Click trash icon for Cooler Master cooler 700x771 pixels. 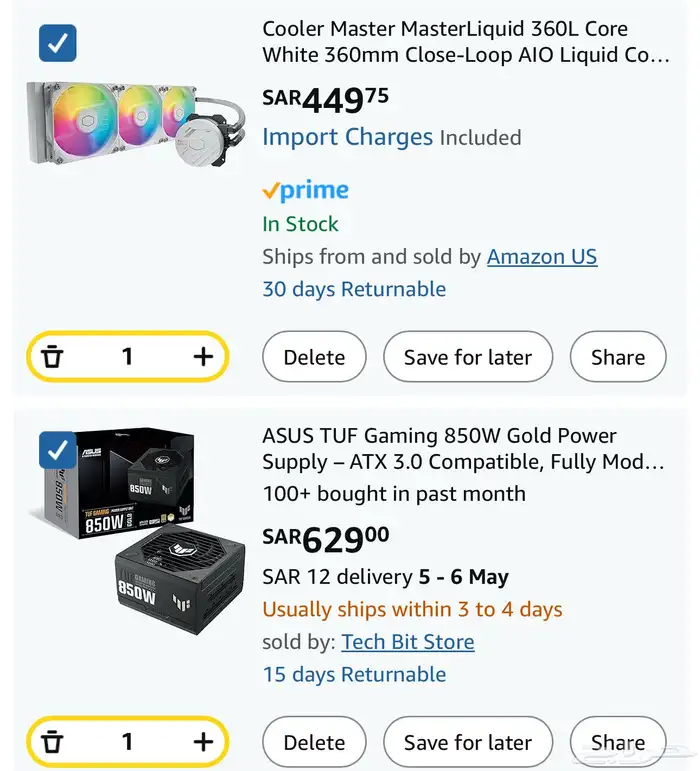point(53,357)
